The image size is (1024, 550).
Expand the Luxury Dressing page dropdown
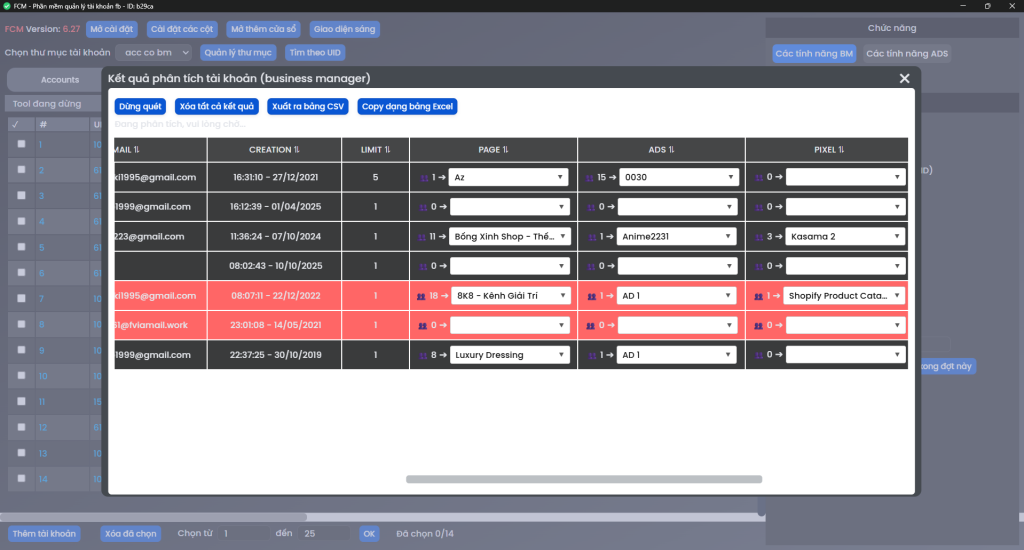pos(509,355)
